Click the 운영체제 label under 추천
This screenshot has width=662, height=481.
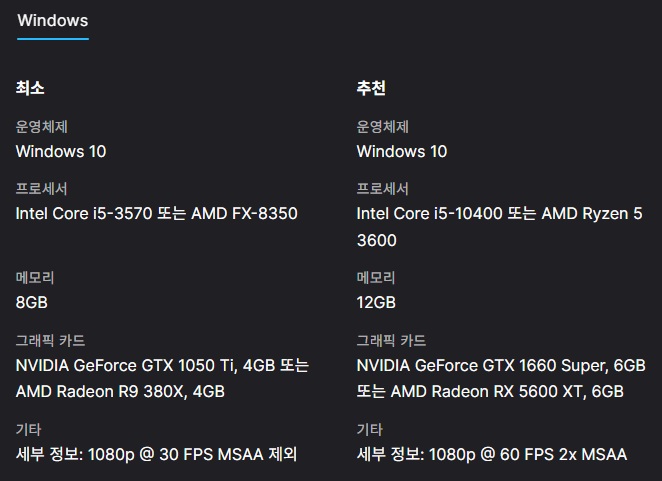click(383, 127)
